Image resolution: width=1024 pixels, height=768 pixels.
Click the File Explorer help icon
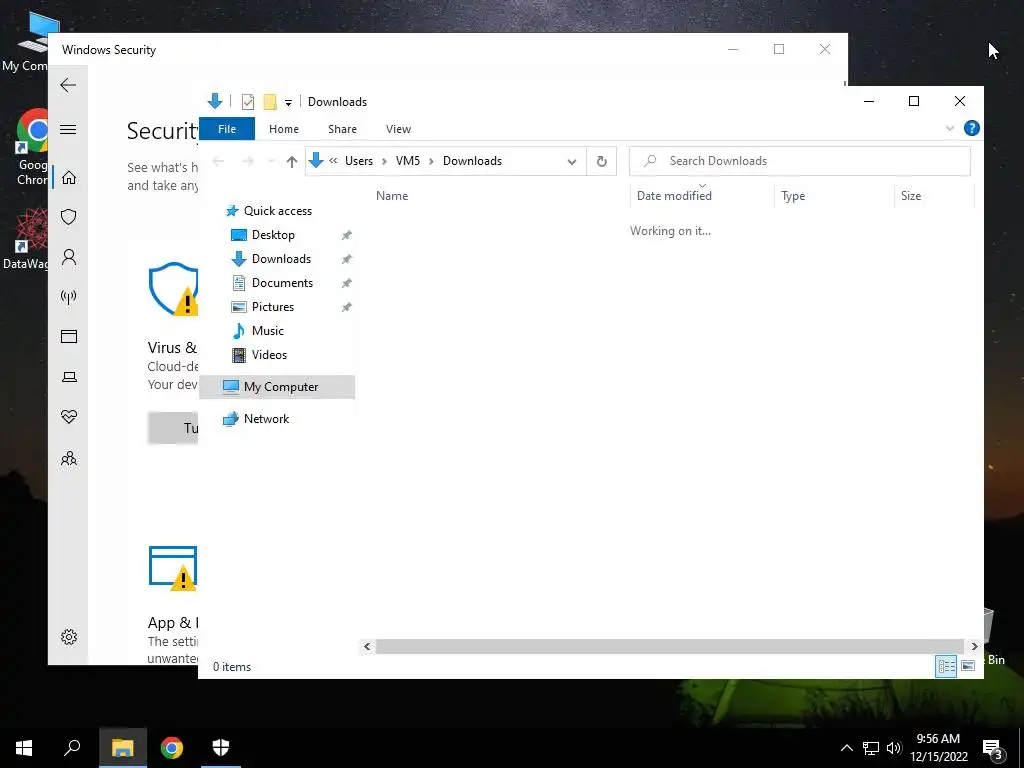[972, 129]
